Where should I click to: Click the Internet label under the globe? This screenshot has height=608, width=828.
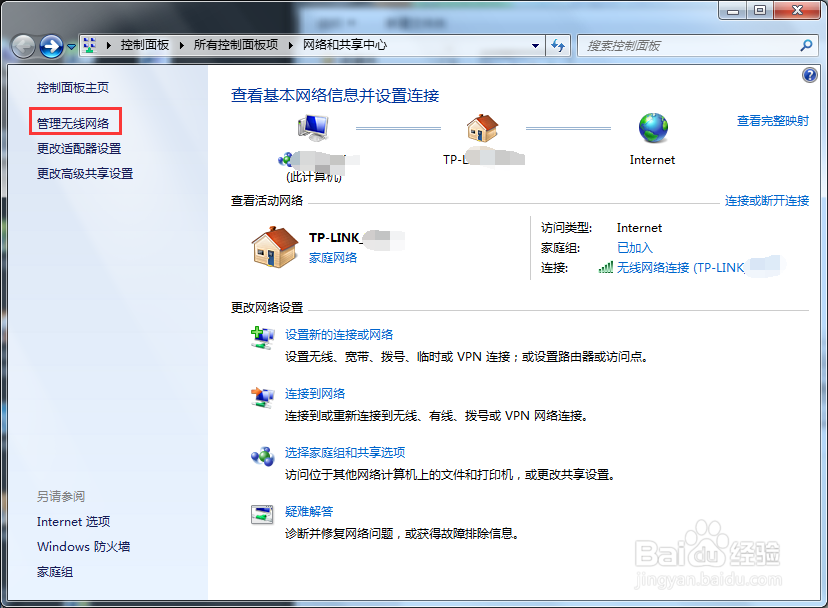pyautogui.click(x=653, y=160)
